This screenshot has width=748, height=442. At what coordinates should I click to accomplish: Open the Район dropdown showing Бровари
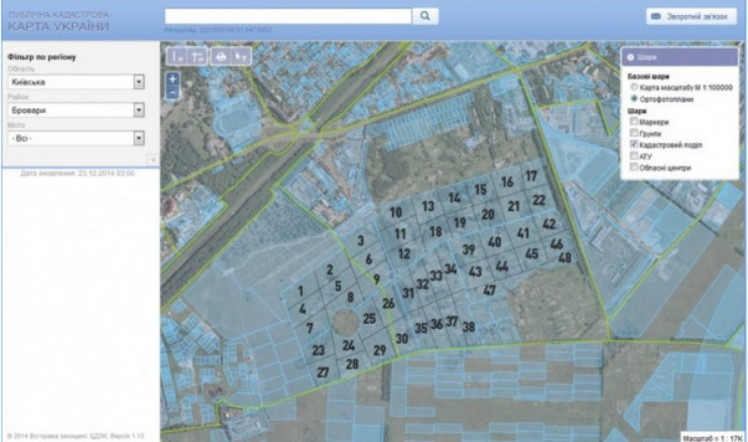click(x=139, y=110)
